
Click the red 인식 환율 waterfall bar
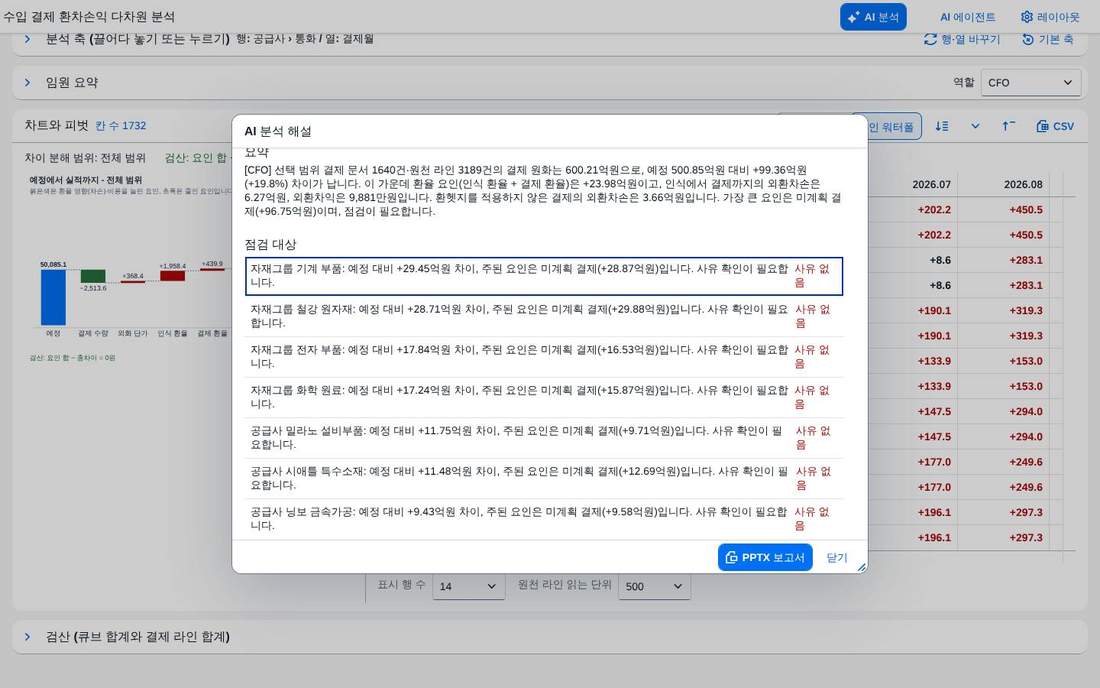pyautogui.click(x=173, y=276)
